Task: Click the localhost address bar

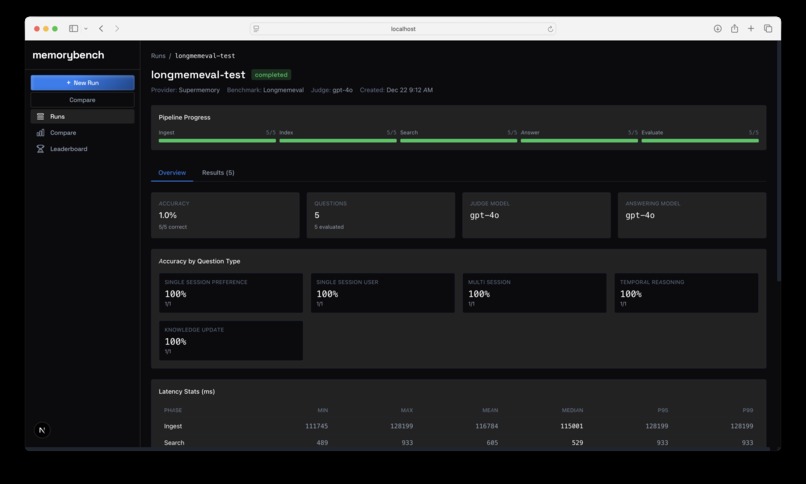Action: pyautogui.click(x=403, y=29)
